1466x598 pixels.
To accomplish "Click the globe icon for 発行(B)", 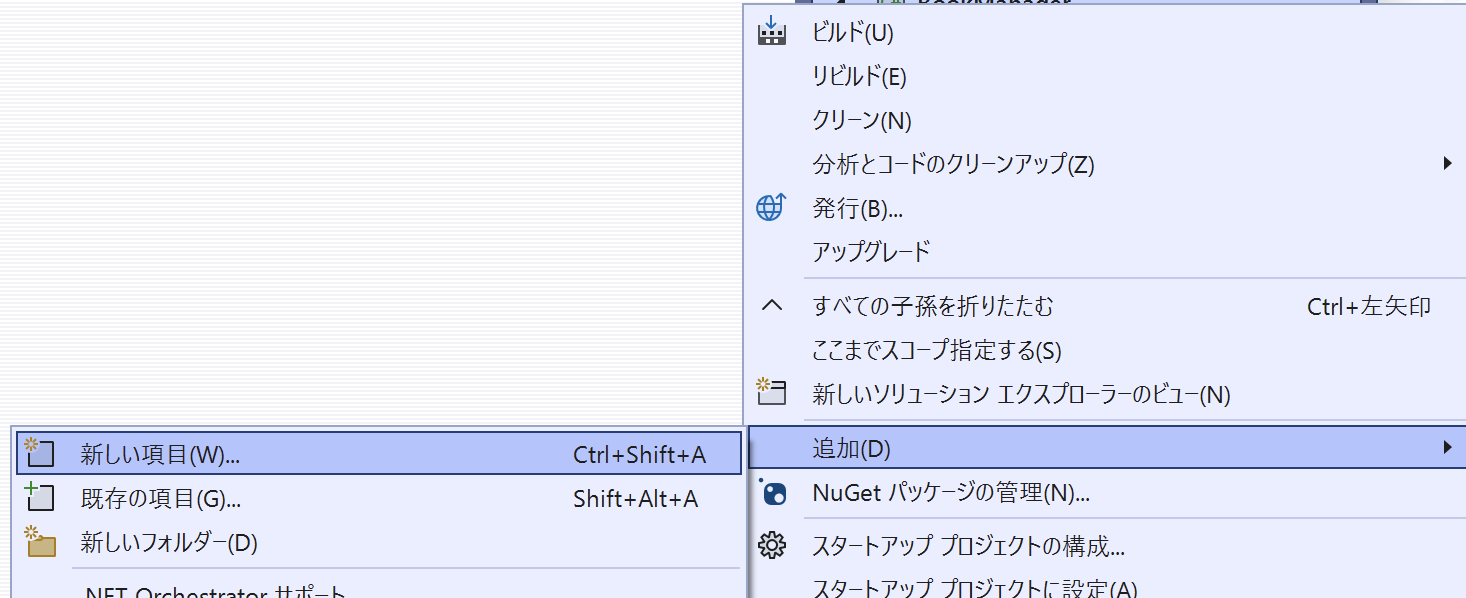I will 771,208.
